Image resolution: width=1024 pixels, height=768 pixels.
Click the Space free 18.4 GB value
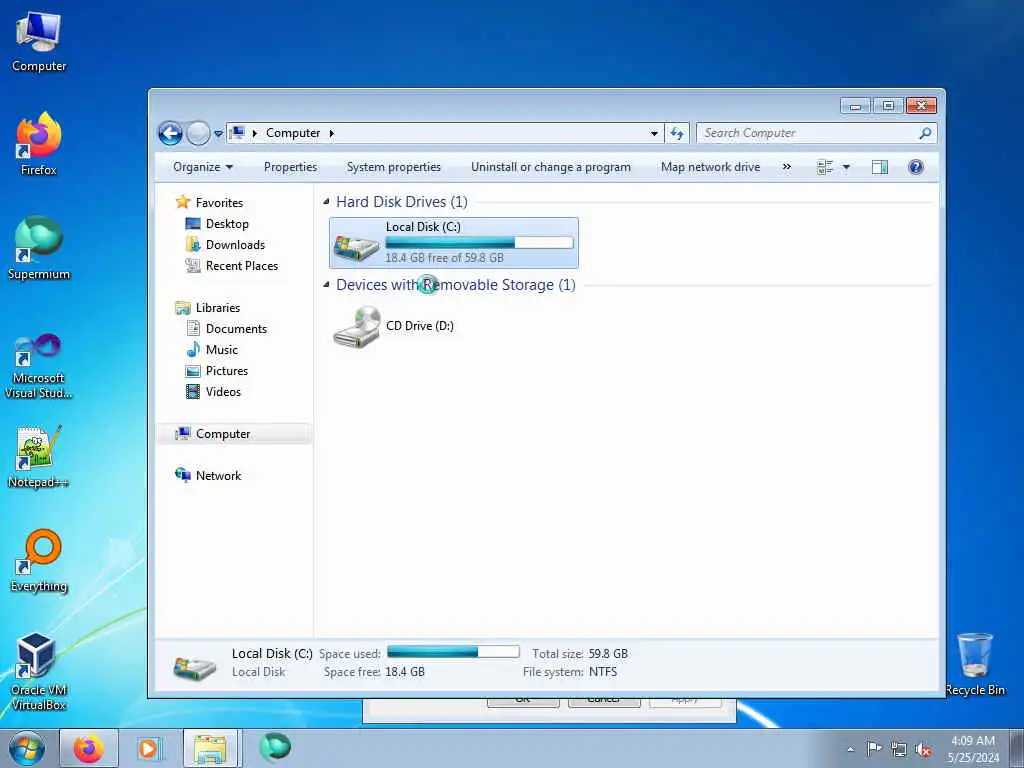pyautogui.click(x=405, y=672)
